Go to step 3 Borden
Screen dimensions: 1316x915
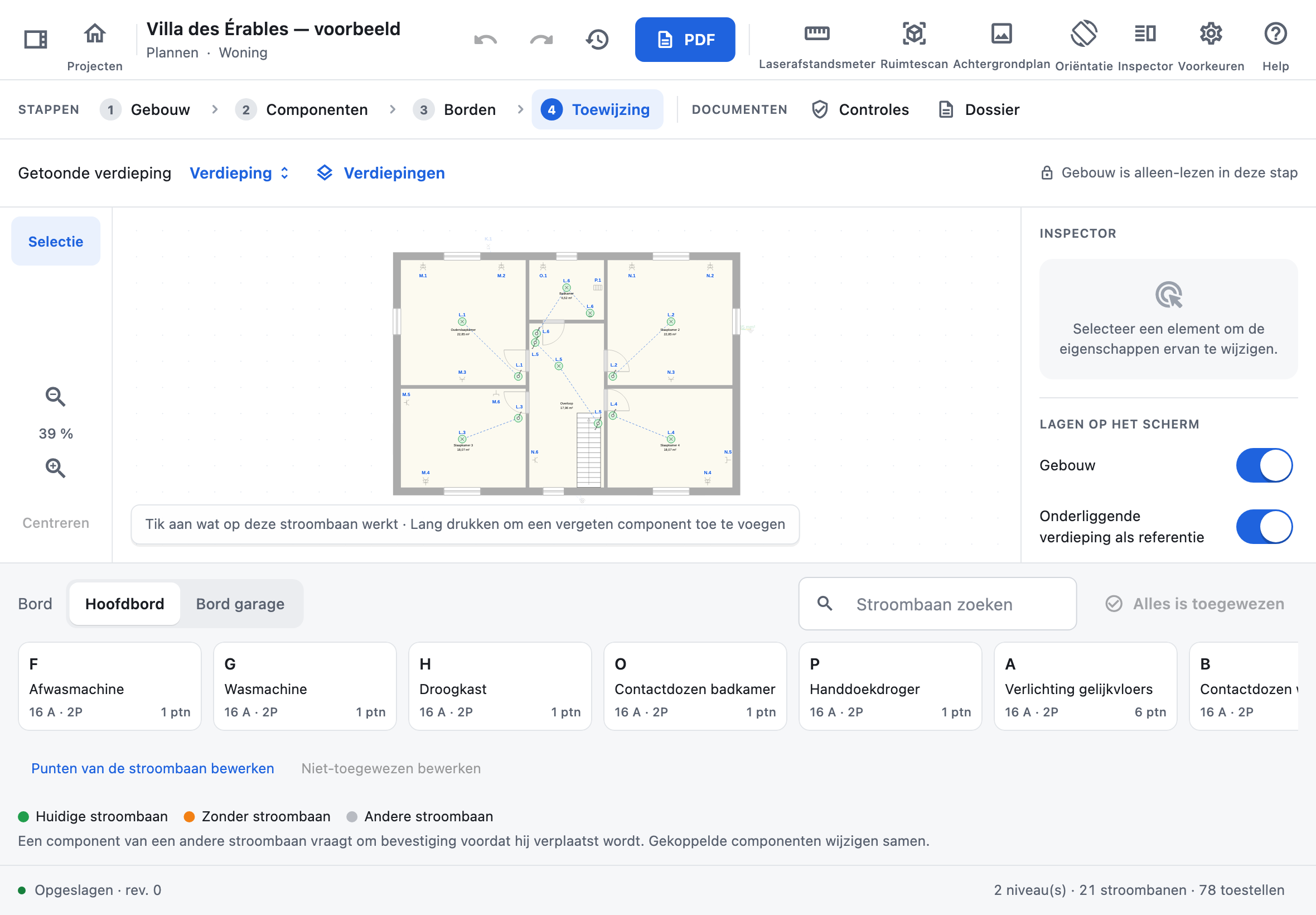point(456,109)
